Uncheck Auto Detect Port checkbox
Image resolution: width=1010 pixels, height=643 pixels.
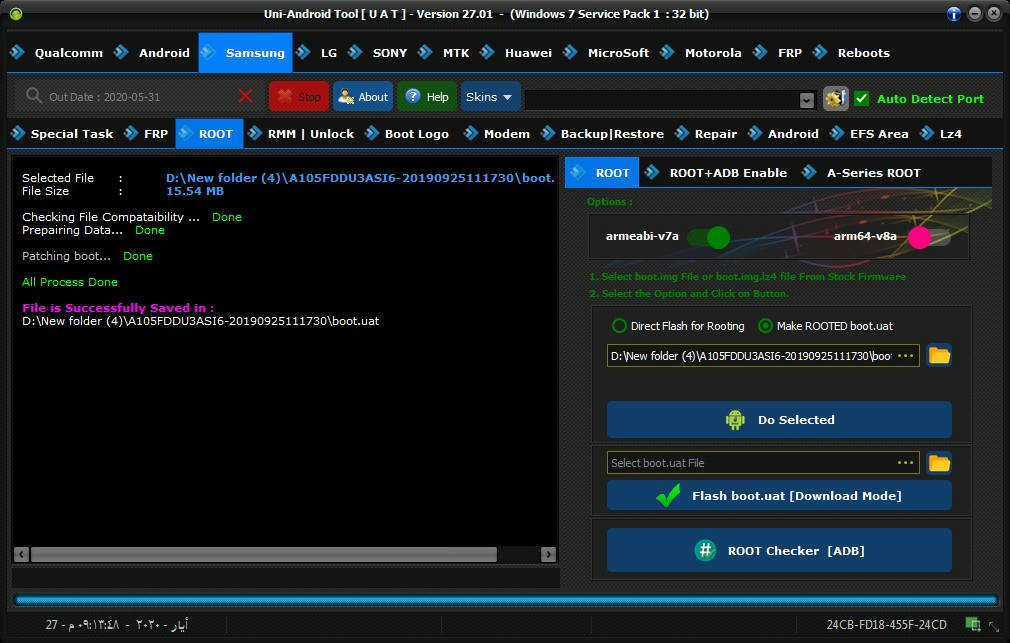click(x=861, y=99)
